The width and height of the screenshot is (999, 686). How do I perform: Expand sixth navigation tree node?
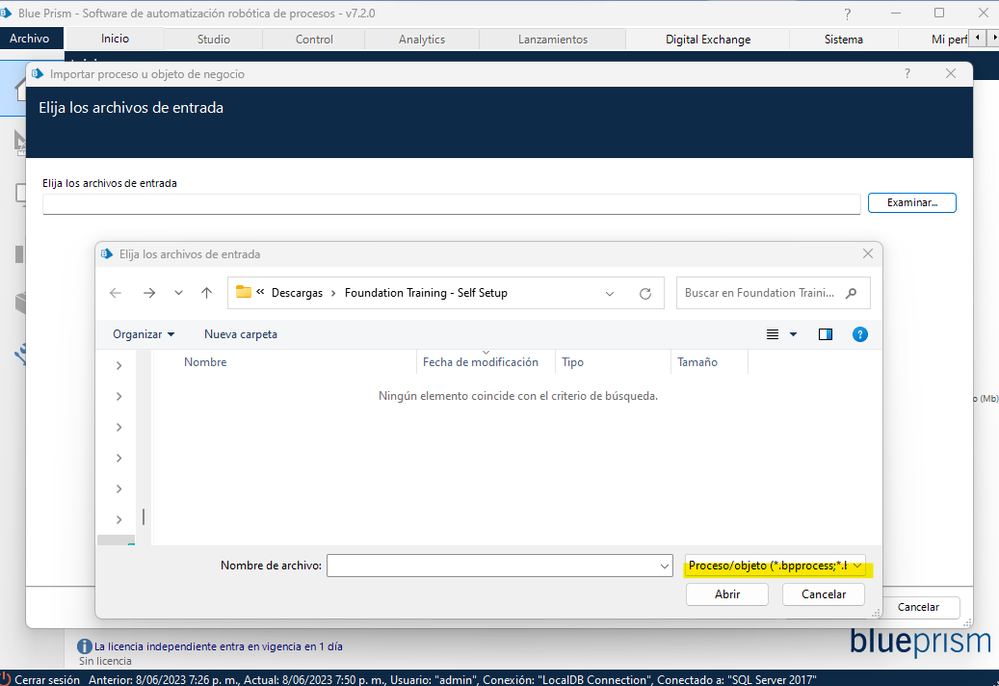pyautogui.click(x=119, y=520)
